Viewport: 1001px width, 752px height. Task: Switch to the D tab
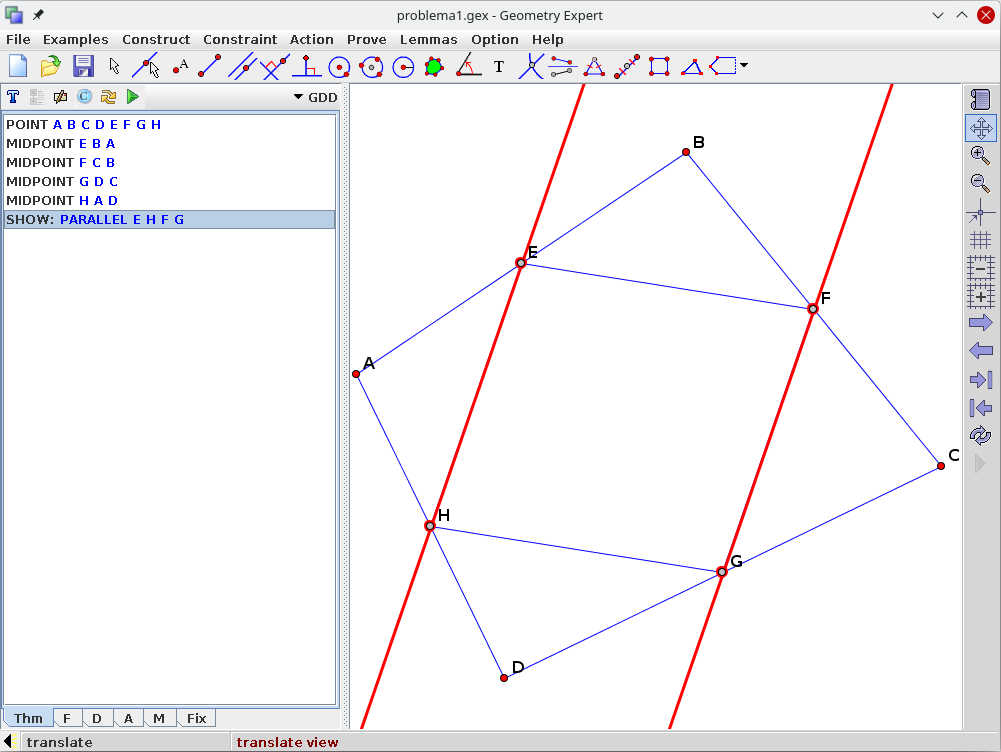(x=96, y=718)
